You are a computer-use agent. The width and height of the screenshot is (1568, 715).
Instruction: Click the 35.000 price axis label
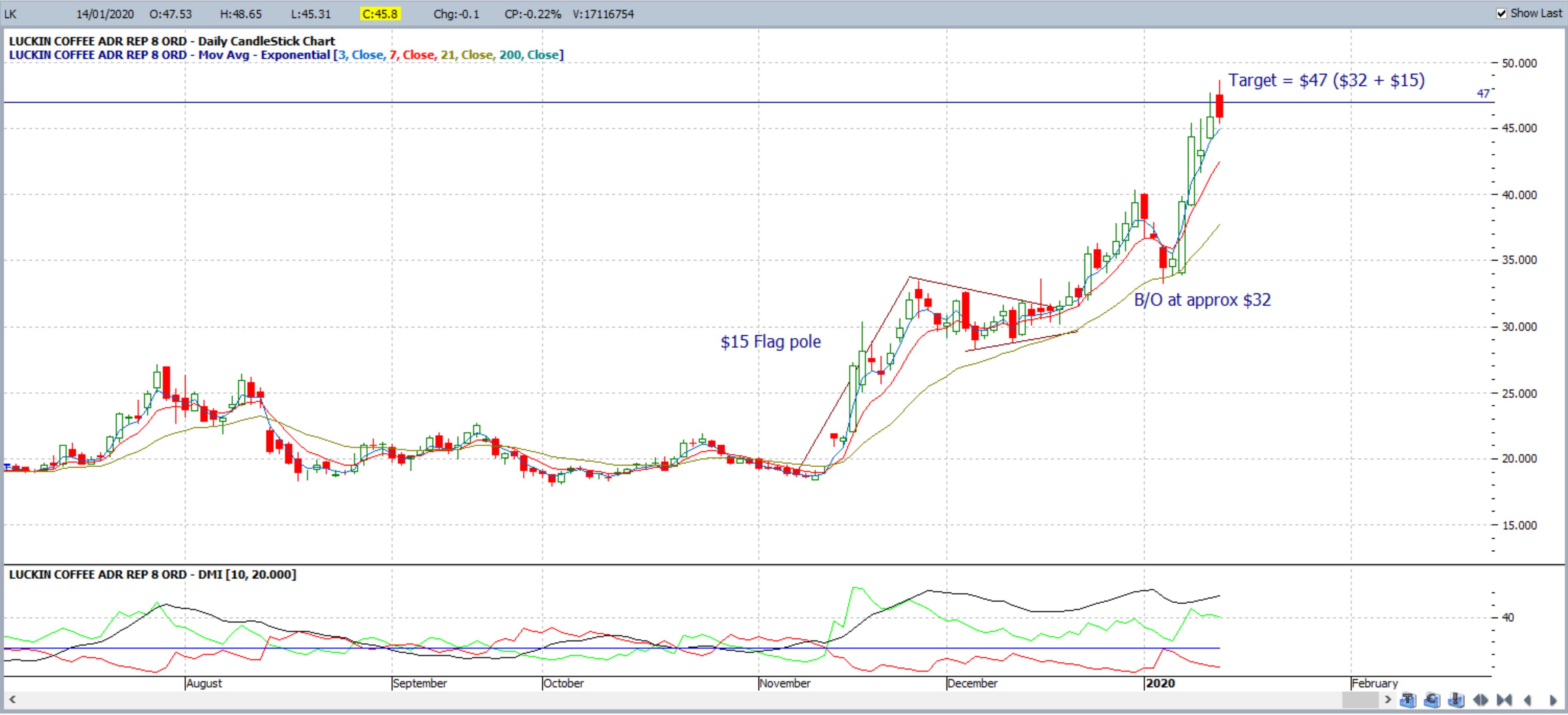tap(1519, 260)
